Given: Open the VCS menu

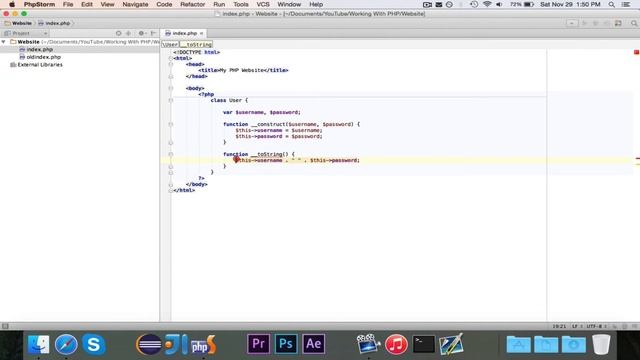Looking at the screenshot, I should (x=263, y=4).
